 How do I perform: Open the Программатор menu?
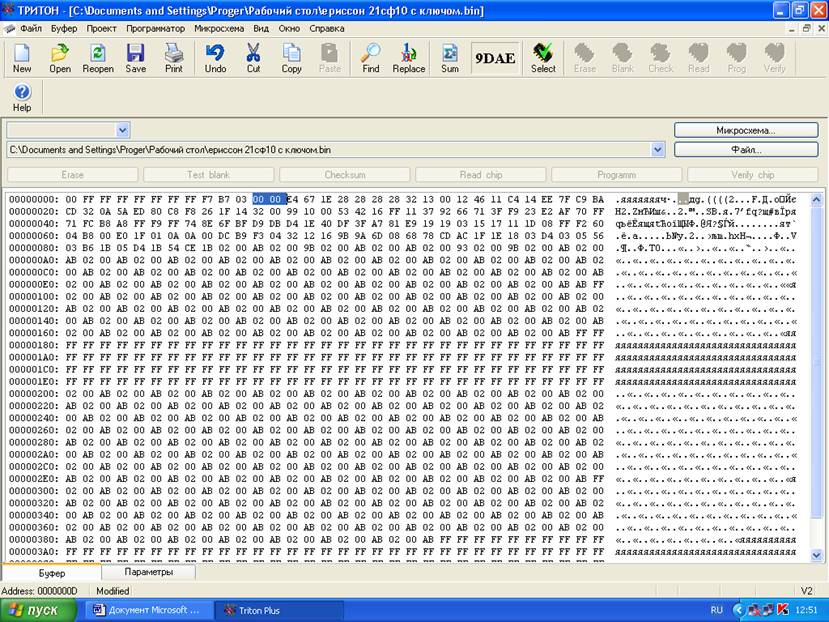point(155,28)
